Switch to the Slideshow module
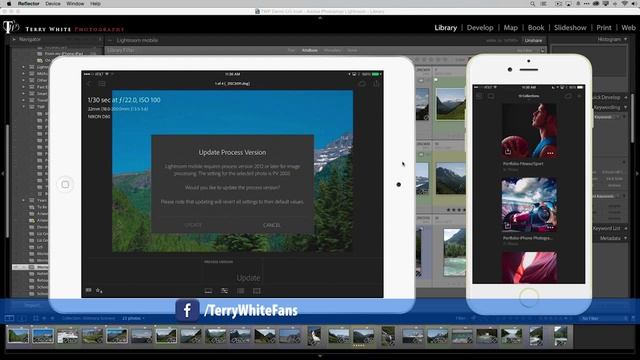The image size is (640, 360). (570, 28)
